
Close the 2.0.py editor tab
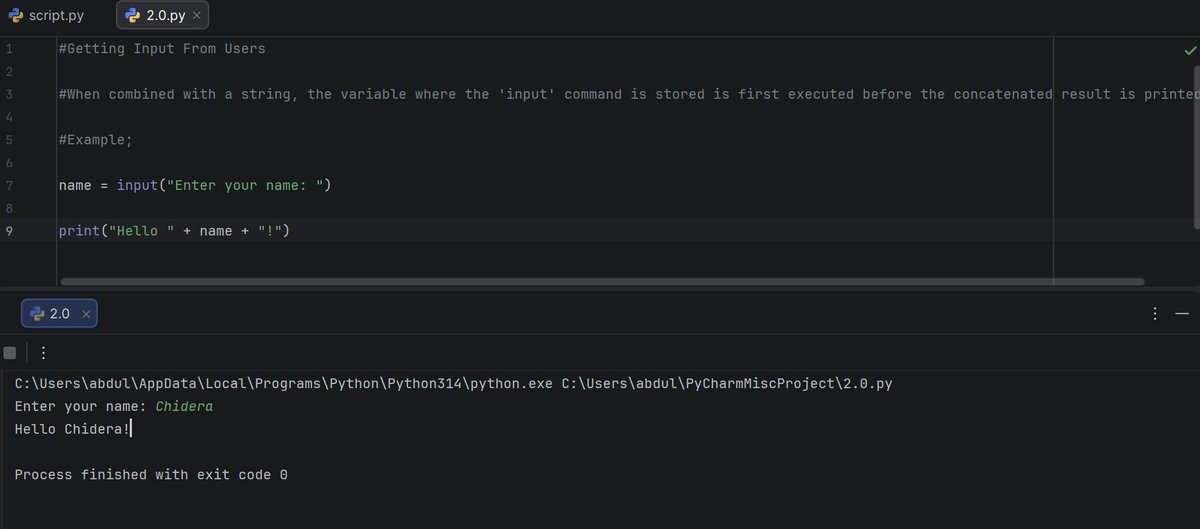[x=197, y=16]
